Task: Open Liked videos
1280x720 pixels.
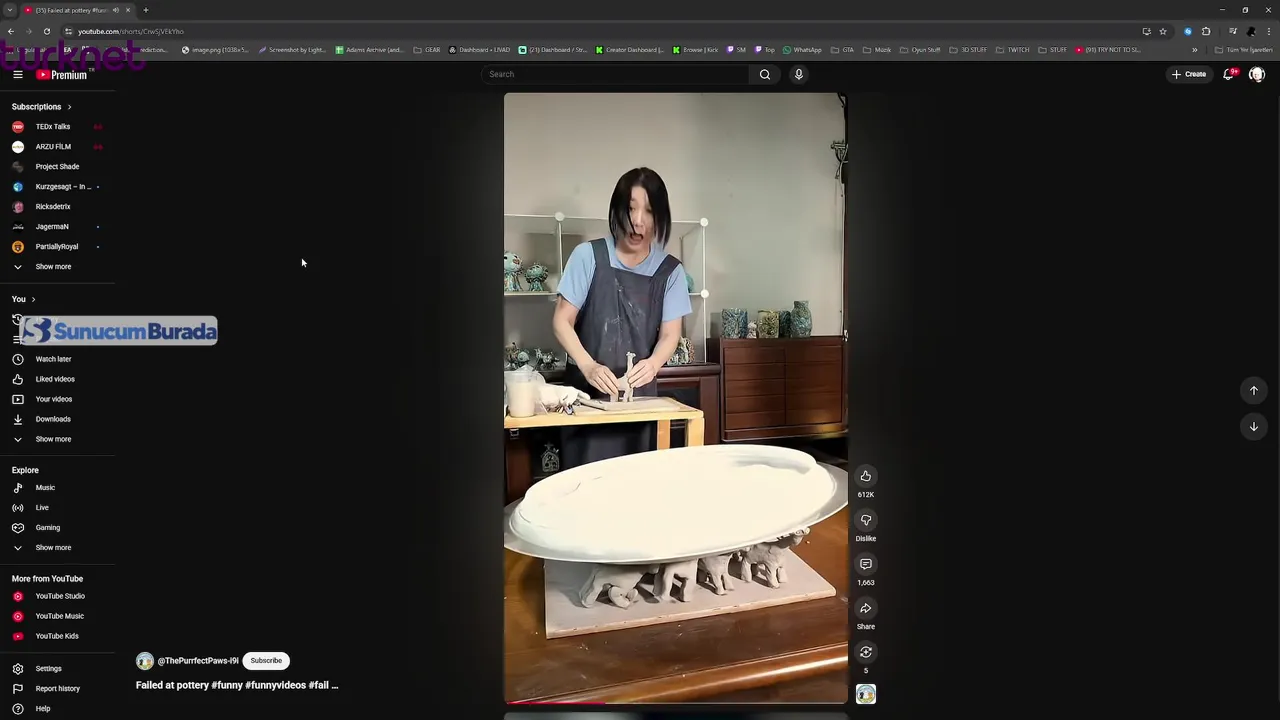Action: click(55, 379)
